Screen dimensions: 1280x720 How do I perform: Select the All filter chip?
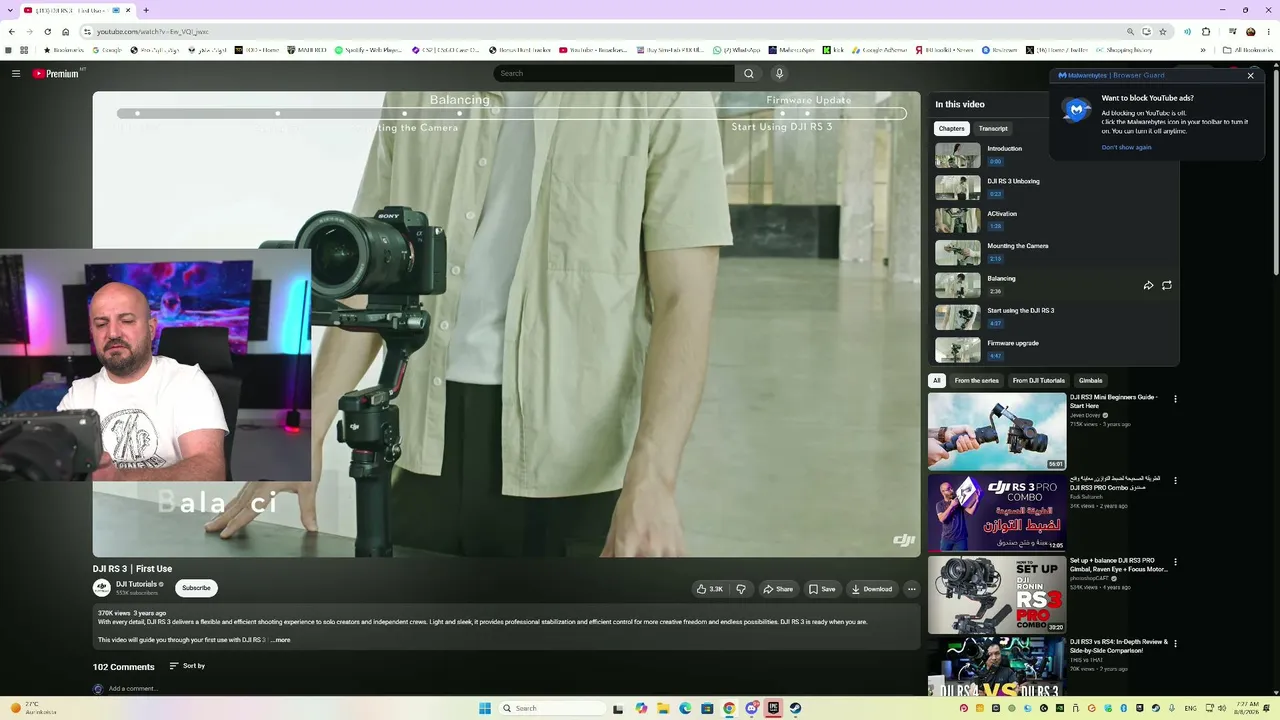937,380
